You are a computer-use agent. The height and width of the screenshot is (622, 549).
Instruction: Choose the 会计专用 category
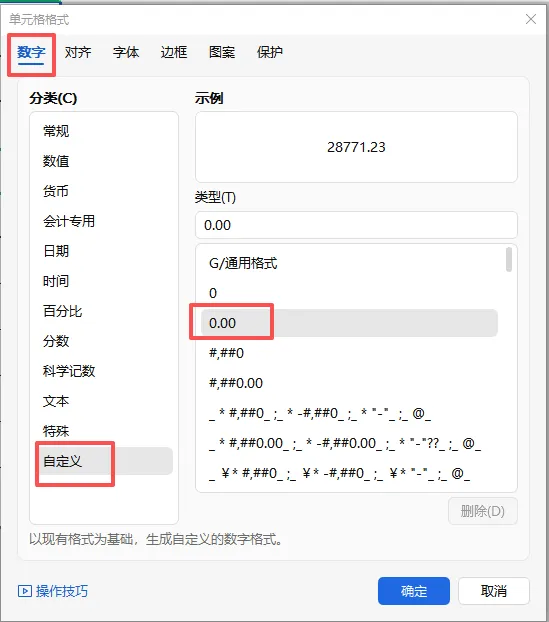[104, 221]
